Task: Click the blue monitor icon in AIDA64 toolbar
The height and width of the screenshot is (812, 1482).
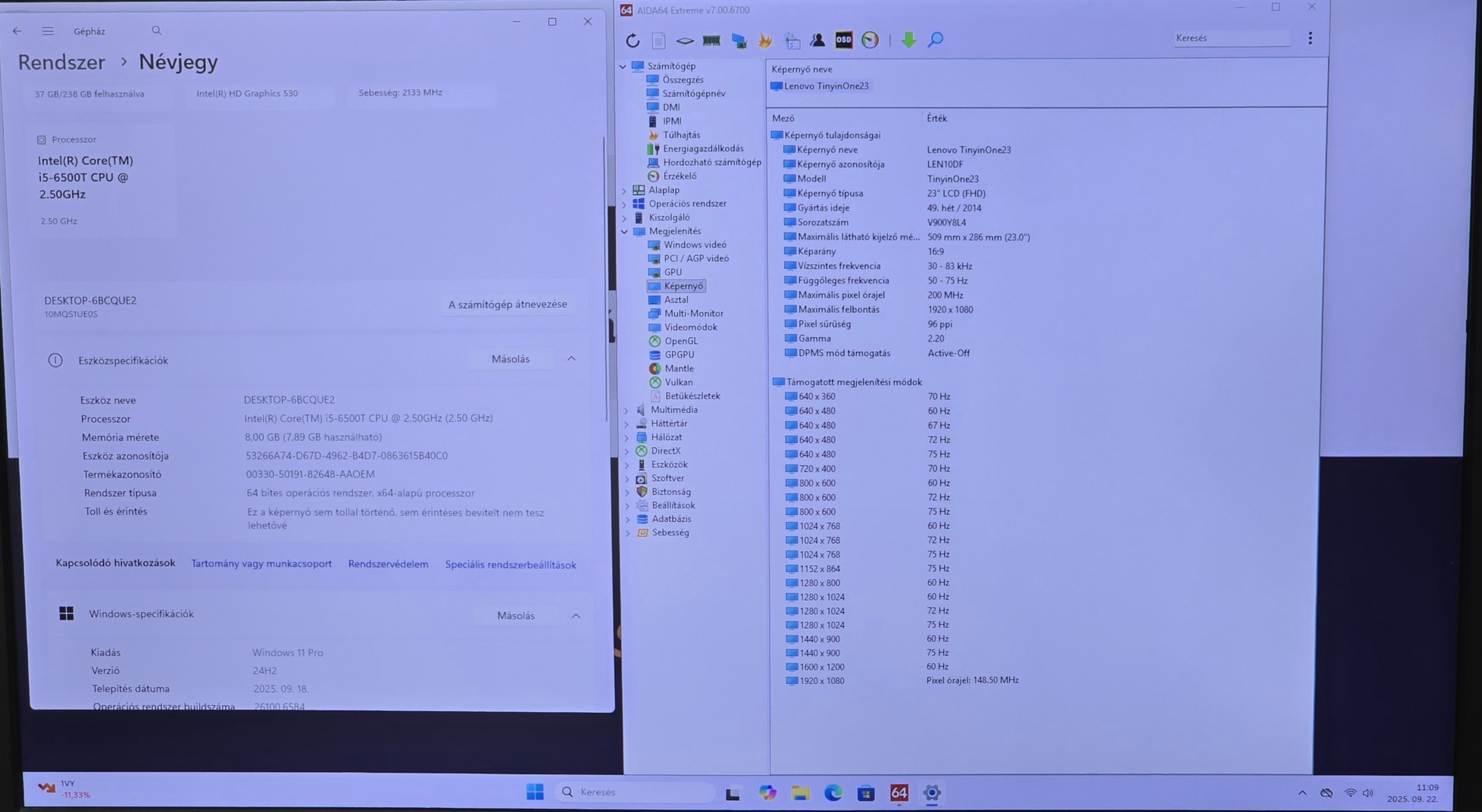Action: click(739, 40)
